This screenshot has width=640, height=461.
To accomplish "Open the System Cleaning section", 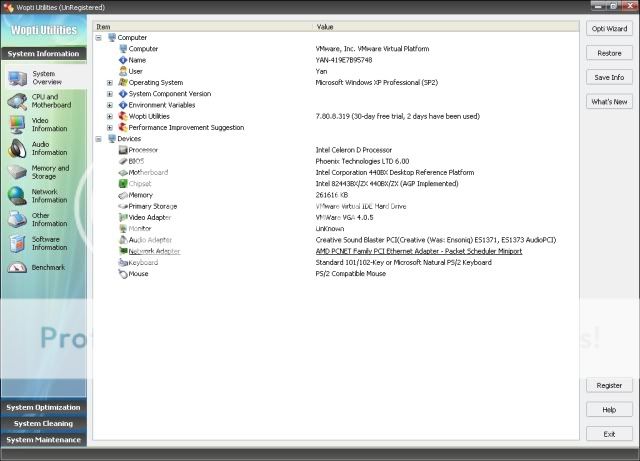I will point(43,423).
